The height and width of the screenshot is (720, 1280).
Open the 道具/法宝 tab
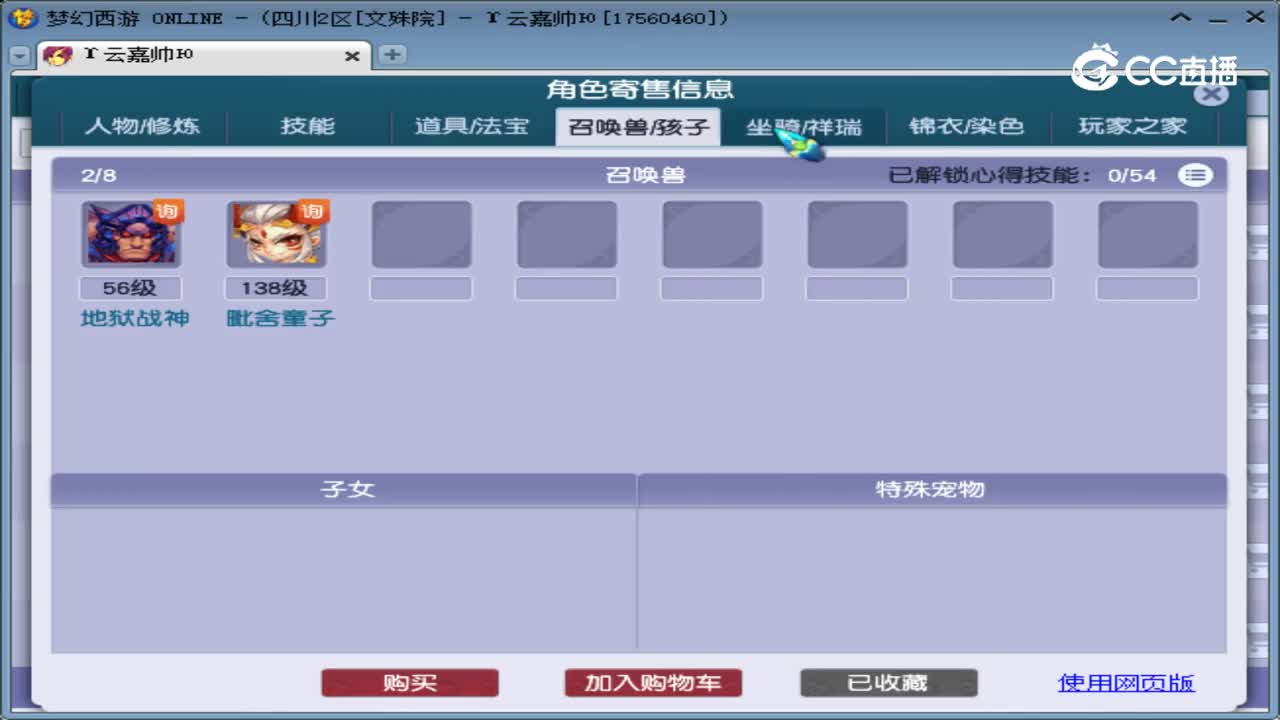click(x=471, y=126)
